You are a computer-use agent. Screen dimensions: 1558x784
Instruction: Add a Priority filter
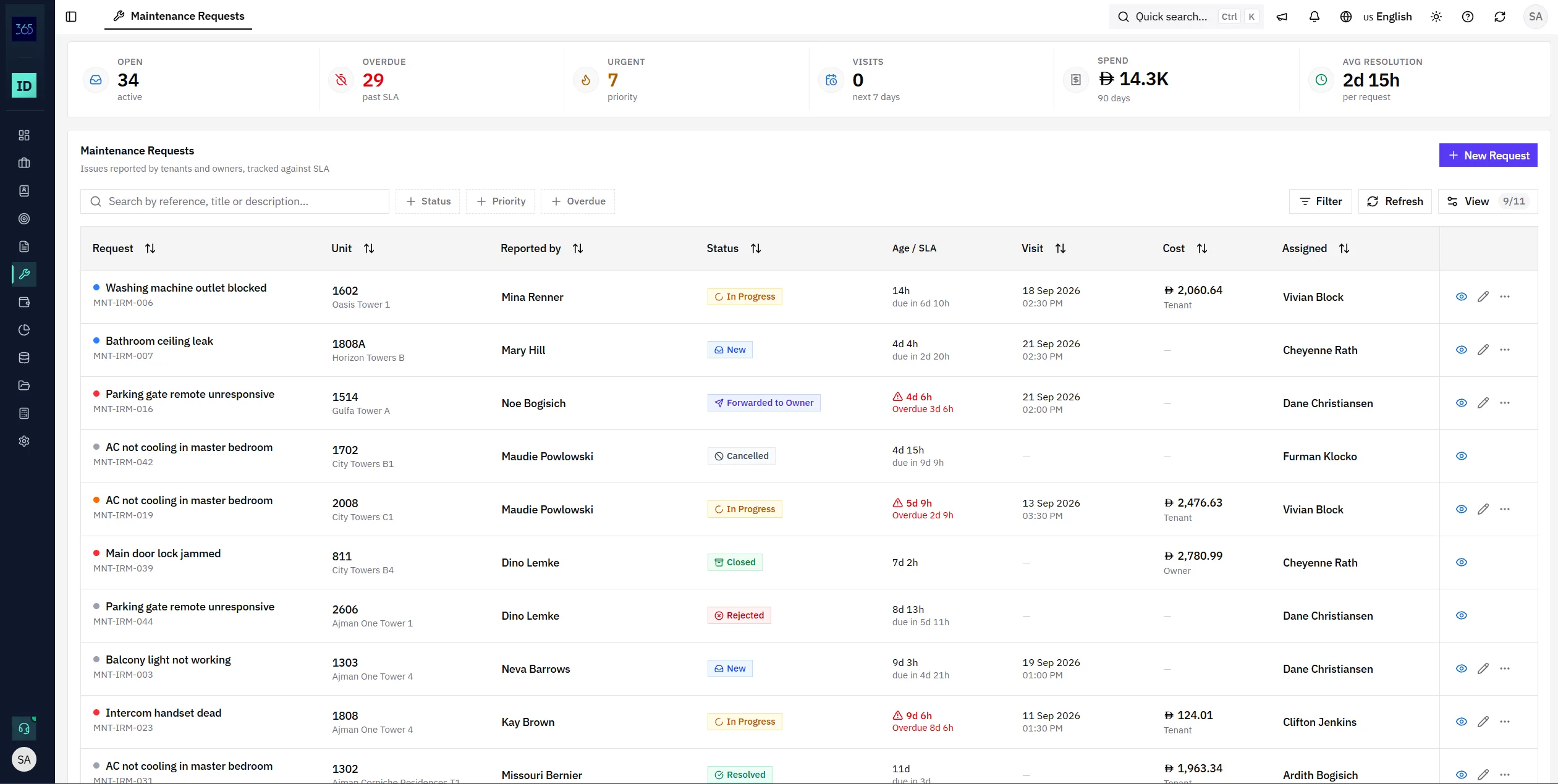(x=501, y=201)
